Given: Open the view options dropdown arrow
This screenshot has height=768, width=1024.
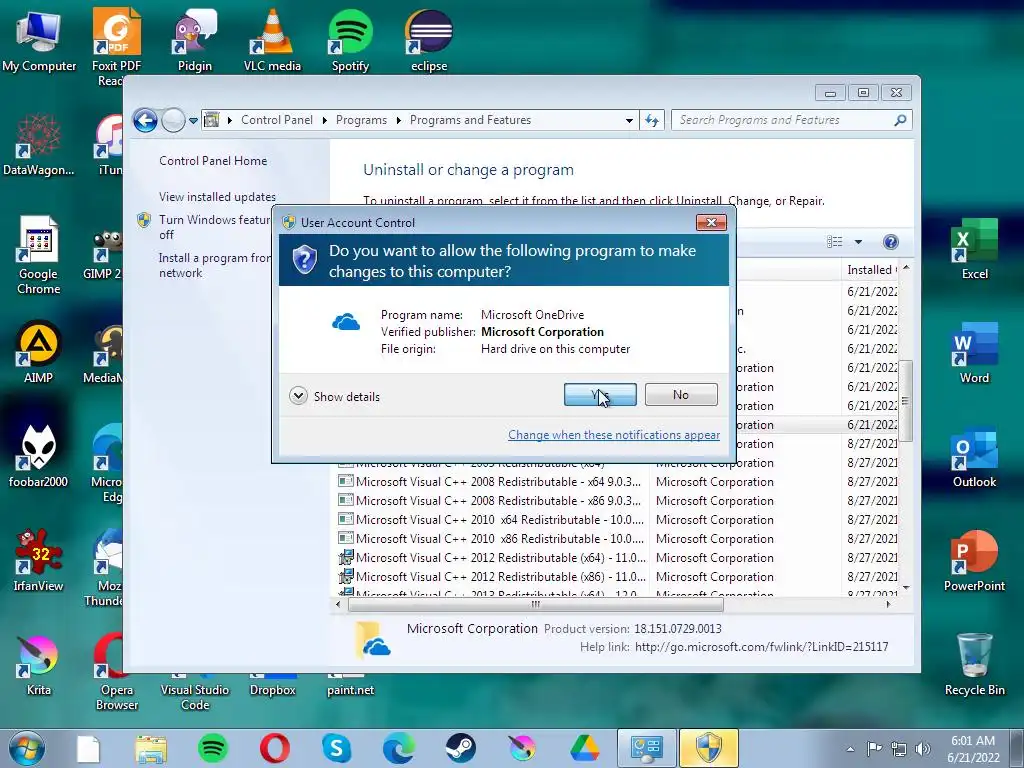Looking at the screenshot, I should [858, 242].
